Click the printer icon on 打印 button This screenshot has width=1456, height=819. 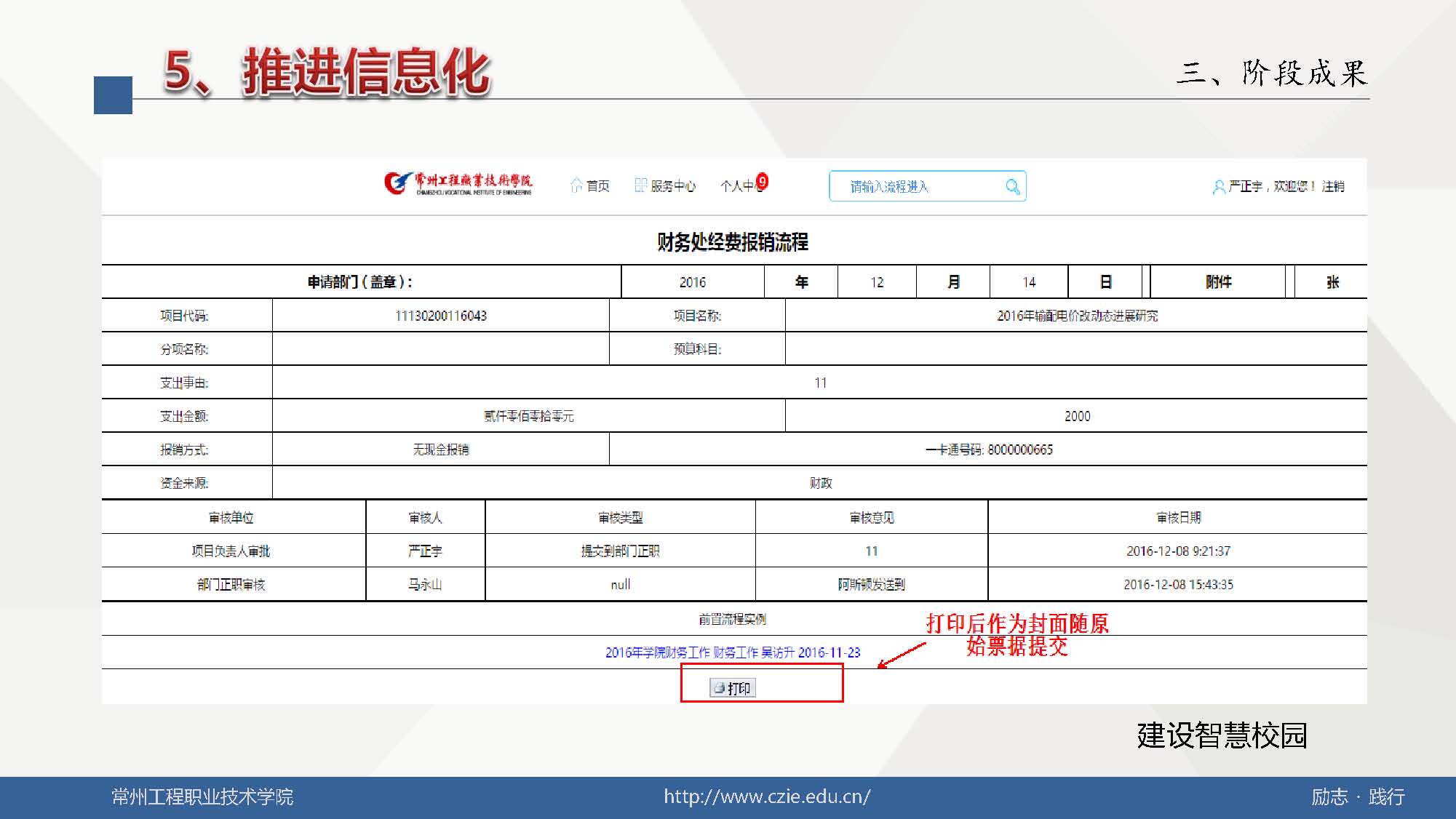click(719, 688)
